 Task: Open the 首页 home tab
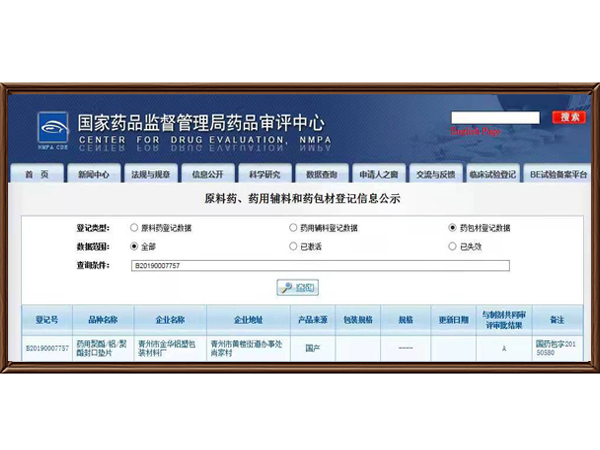(37, 174)
